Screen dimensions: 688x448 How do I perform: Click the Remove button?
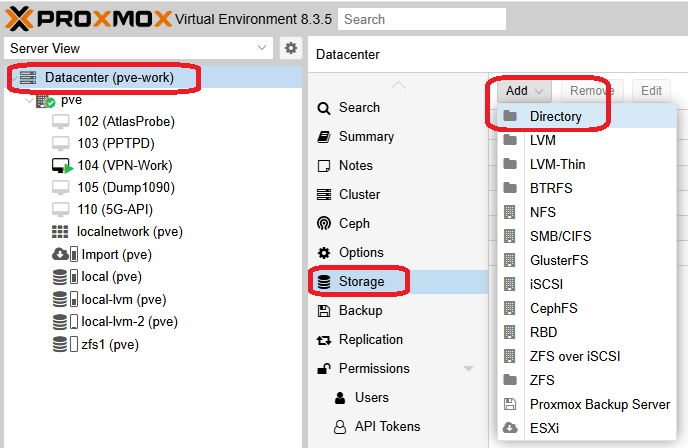[591, 91]
